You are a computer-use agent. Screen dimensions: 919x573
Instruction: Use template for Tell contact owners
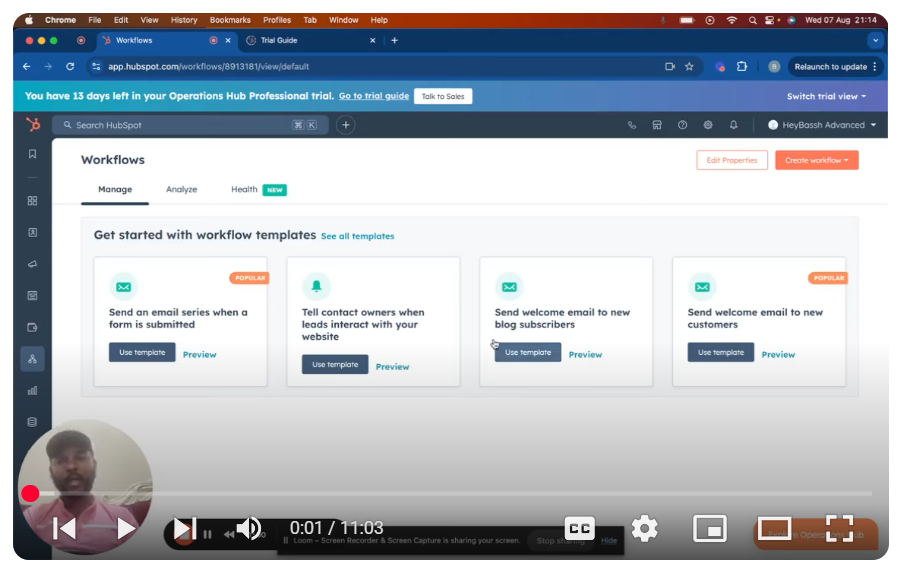(x=335, y=364)
